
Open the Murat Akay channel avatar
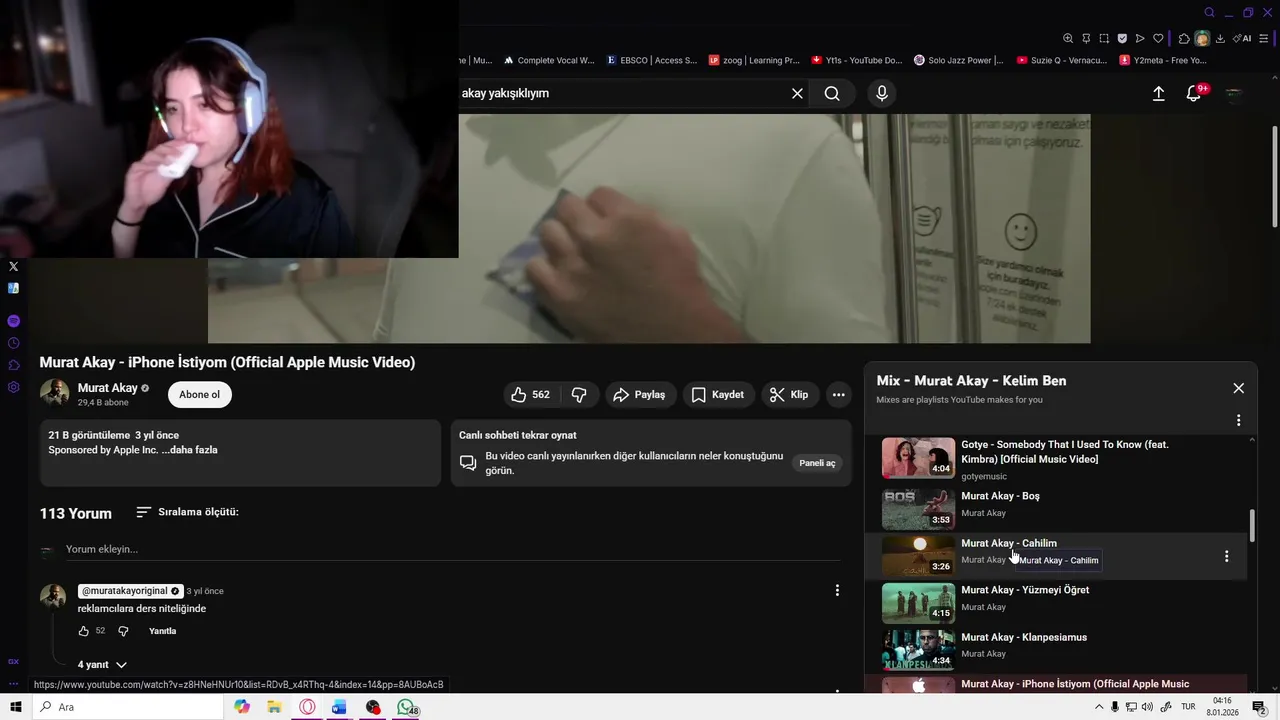coord(54,394)
